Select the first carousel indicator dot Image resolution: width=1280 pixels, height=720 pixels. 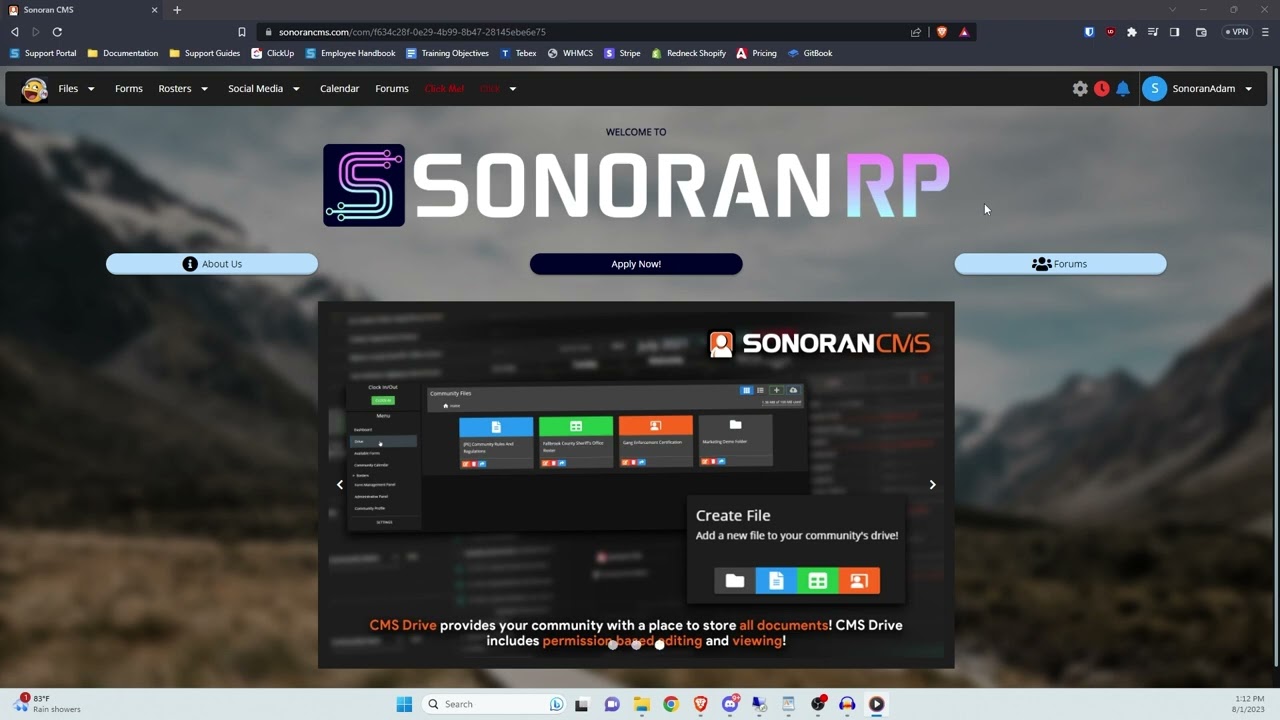coord(613,645)
